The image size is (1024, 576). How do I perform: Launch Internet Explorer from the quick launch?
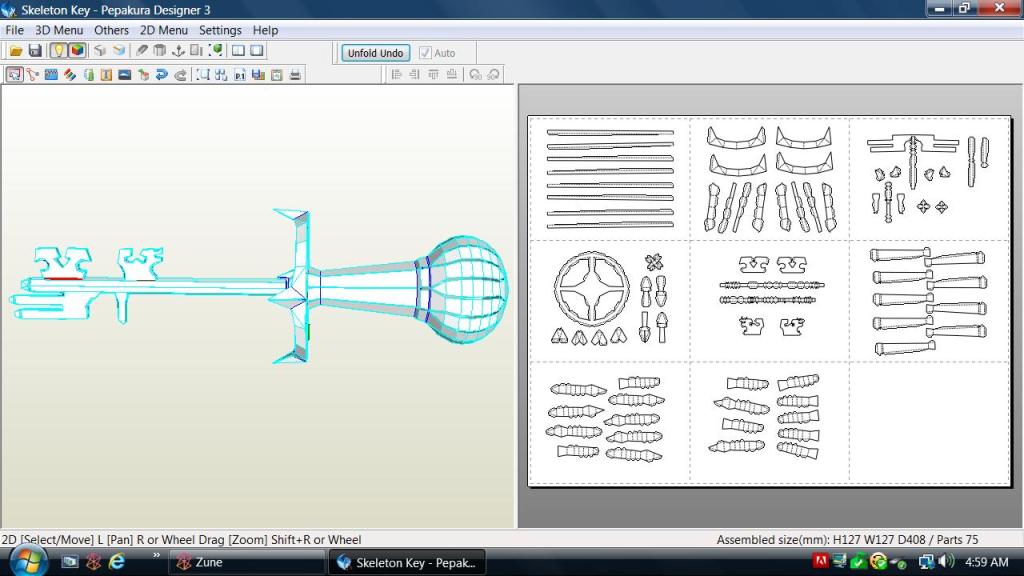click(x=117, y=562)
